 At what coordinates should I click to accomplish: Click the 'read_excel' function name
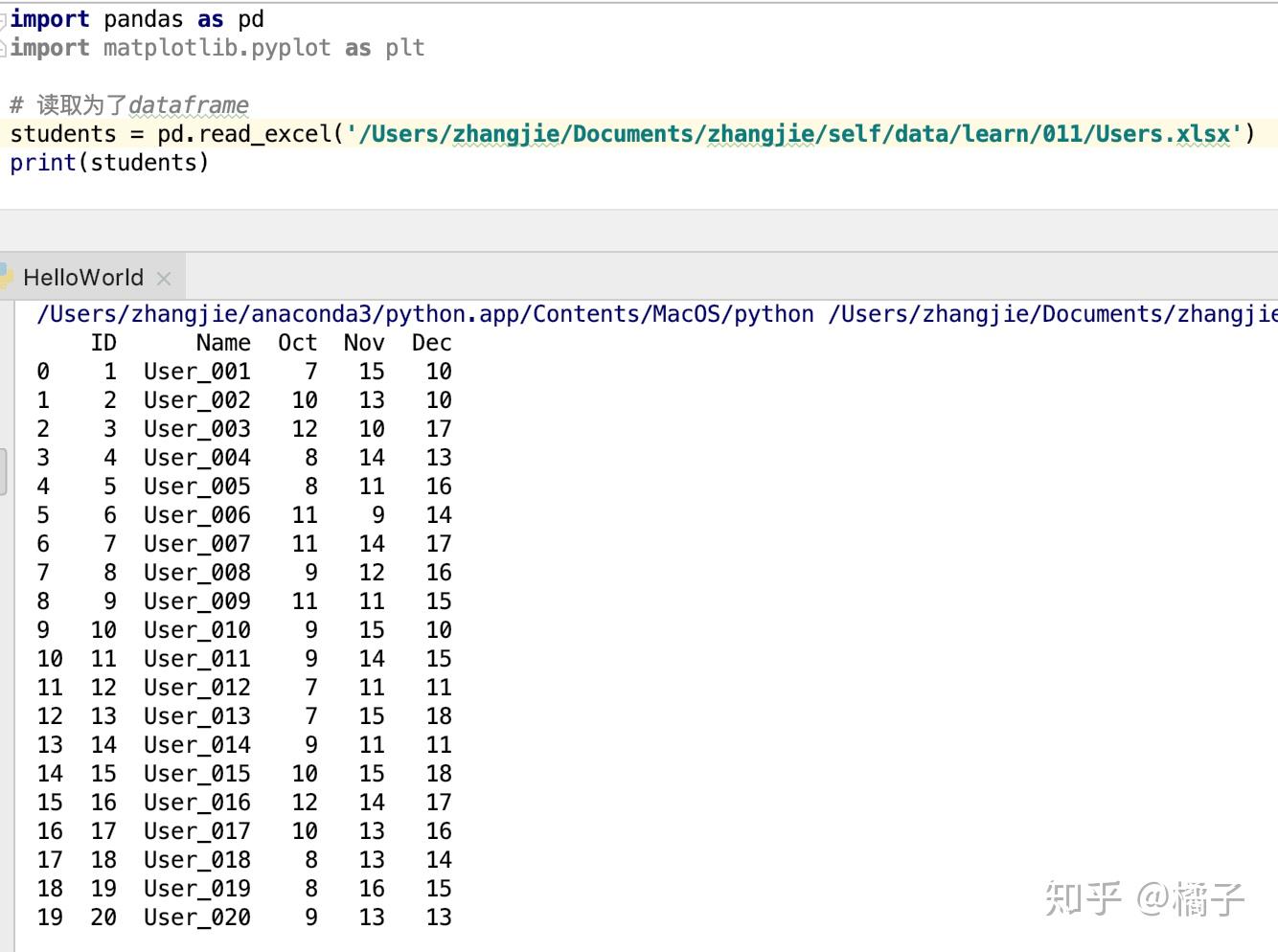click(x=264, y=134)
